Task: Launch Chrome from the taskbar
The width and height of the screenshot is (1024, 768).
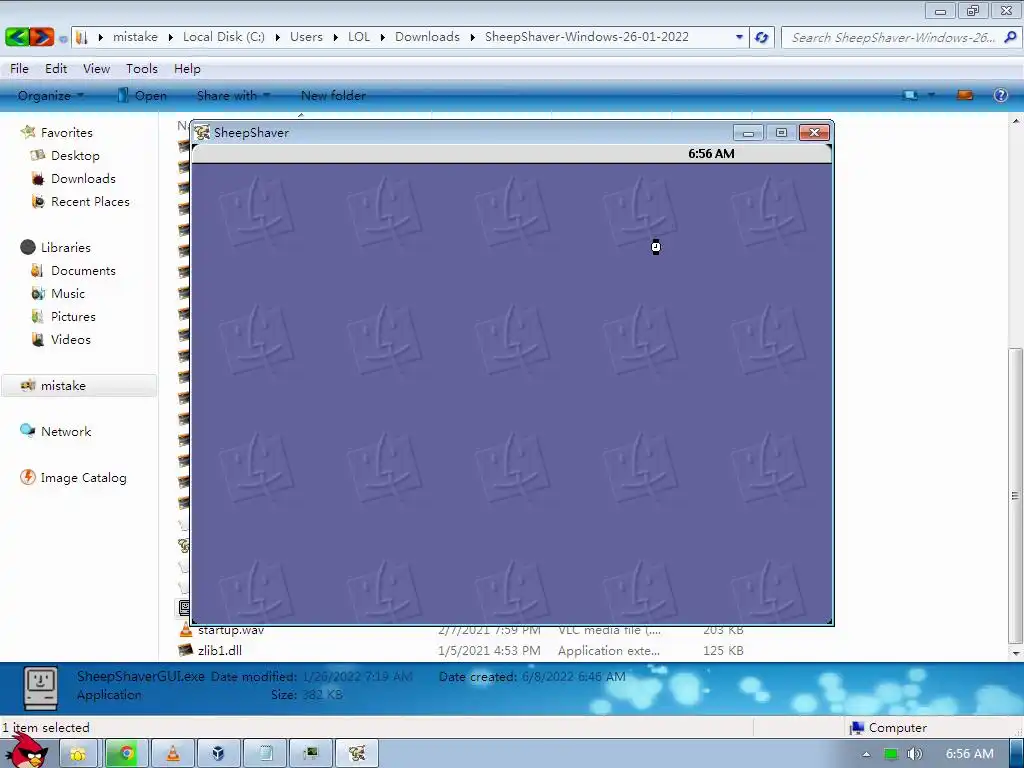Action: [127, 754]
